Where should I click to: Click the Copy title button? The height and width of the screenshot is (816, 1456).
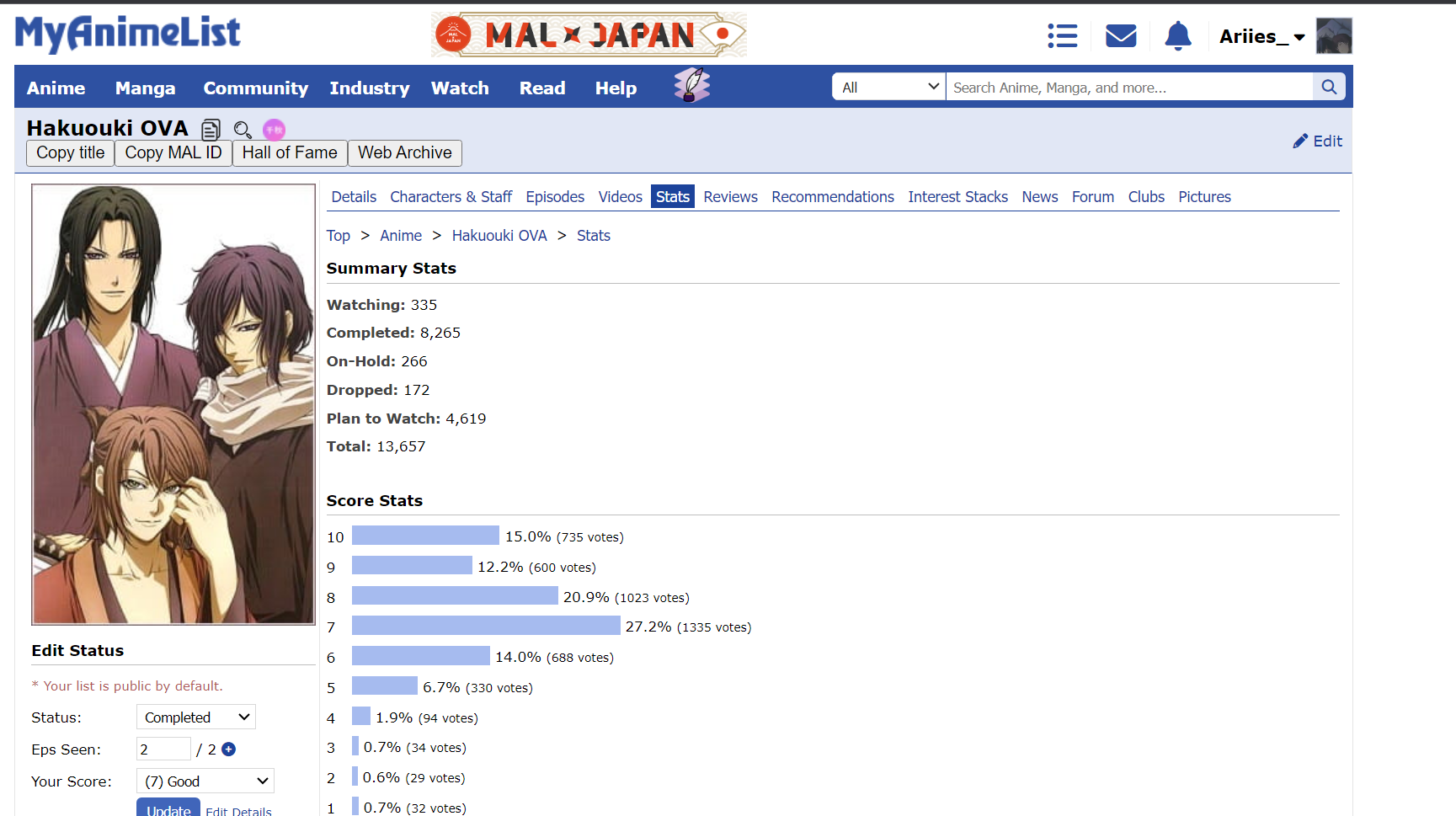pos(71,153)
